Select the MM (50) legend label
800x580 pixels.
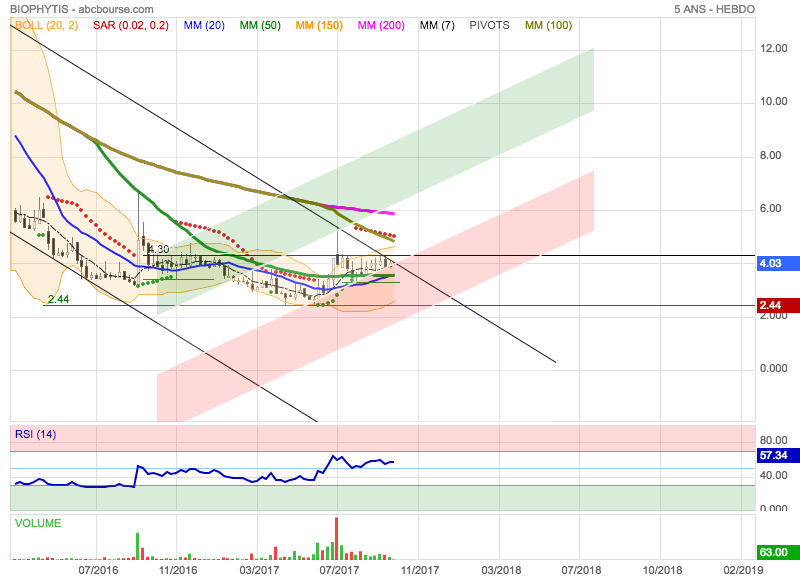click(x=260, y=26)
